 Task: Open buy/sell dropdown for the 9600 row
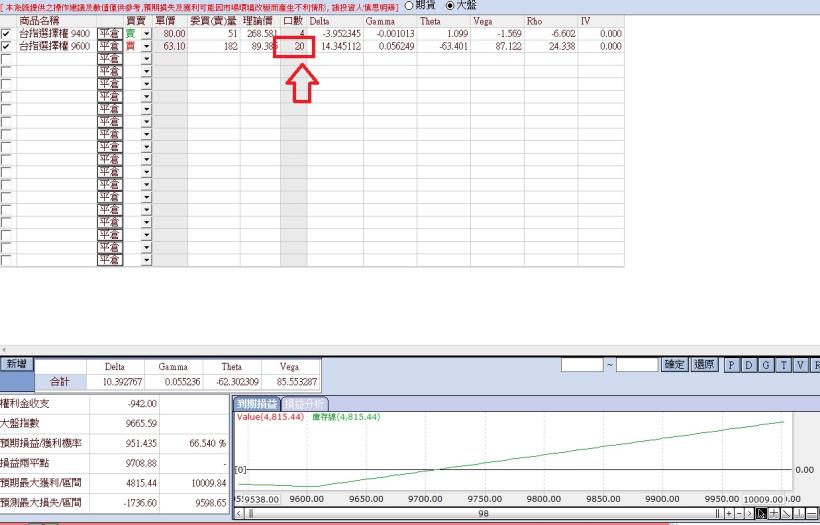[x=146, y=46]
